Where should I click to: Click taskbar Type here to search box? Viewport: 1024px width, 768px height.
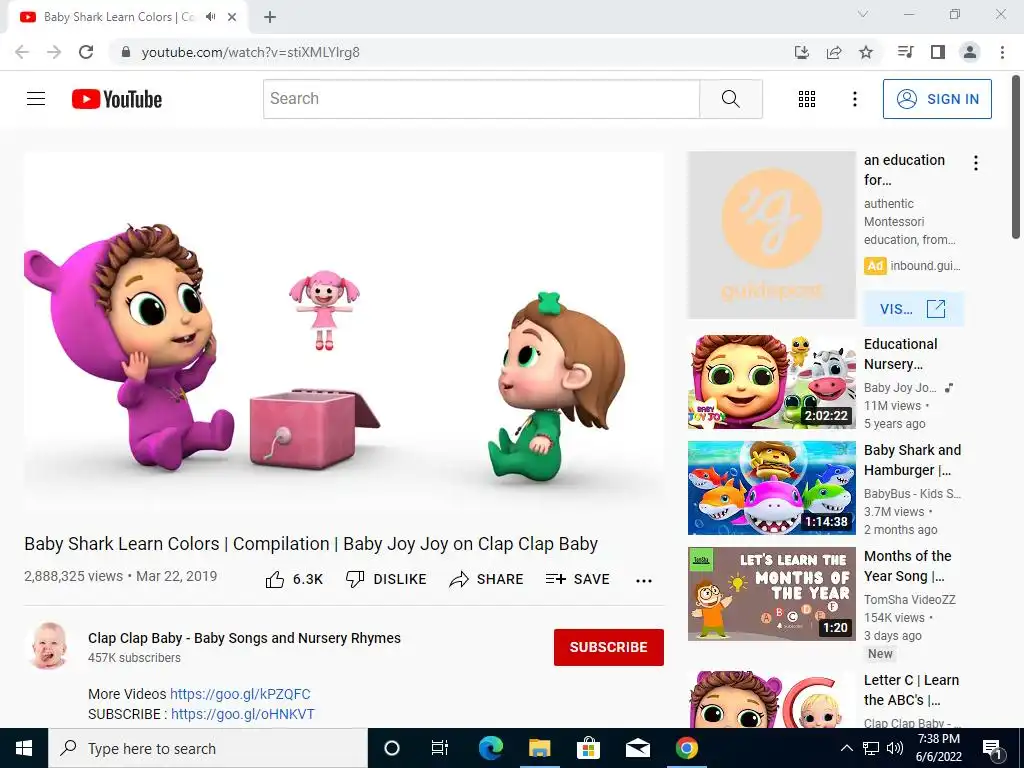coord(208,748)
